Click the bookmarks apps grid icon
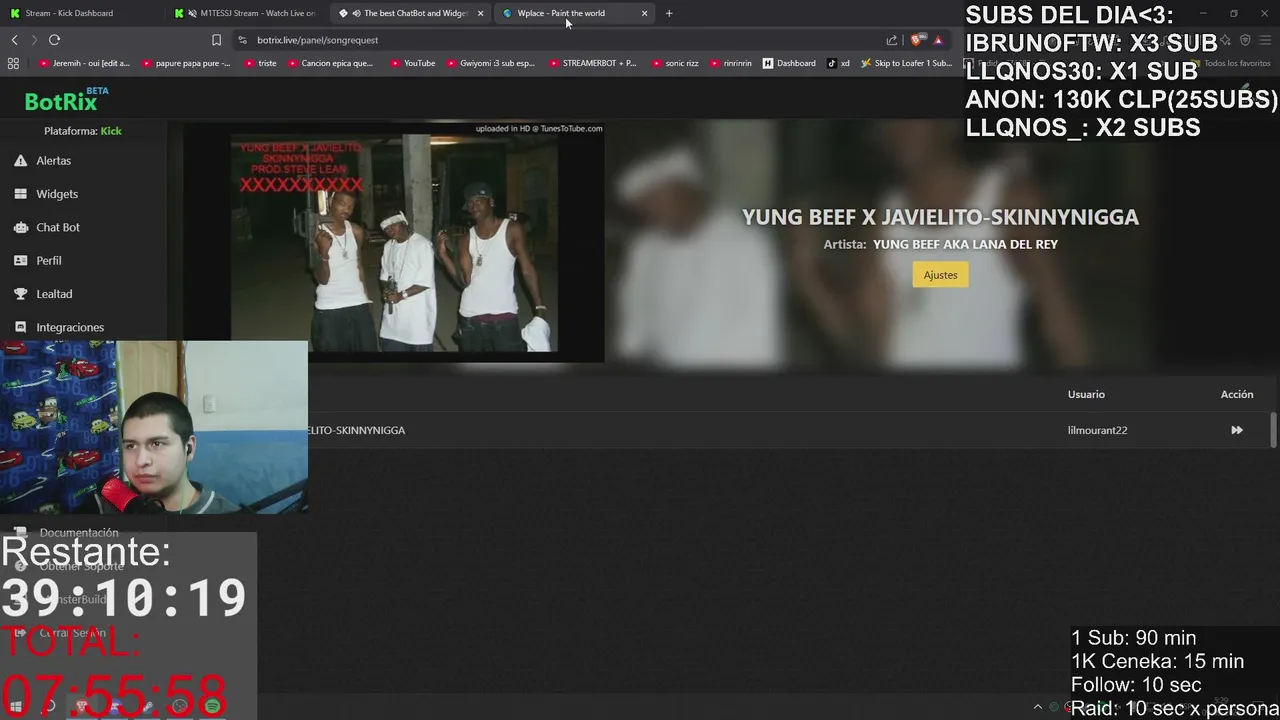1280x720 pixels. 13,63
